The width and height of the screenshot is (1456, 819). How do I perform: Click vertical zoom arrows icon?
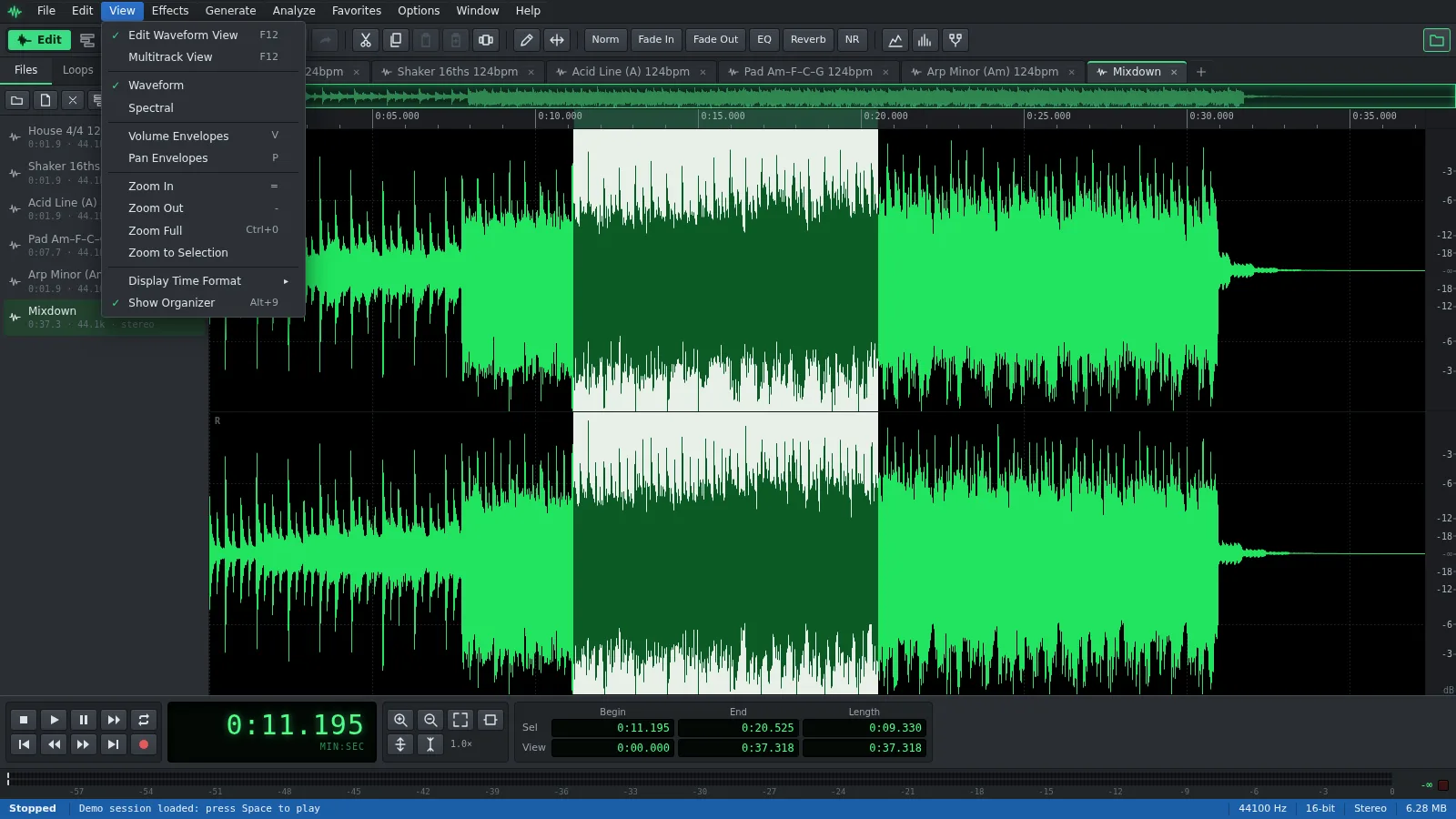coord(400,744)
